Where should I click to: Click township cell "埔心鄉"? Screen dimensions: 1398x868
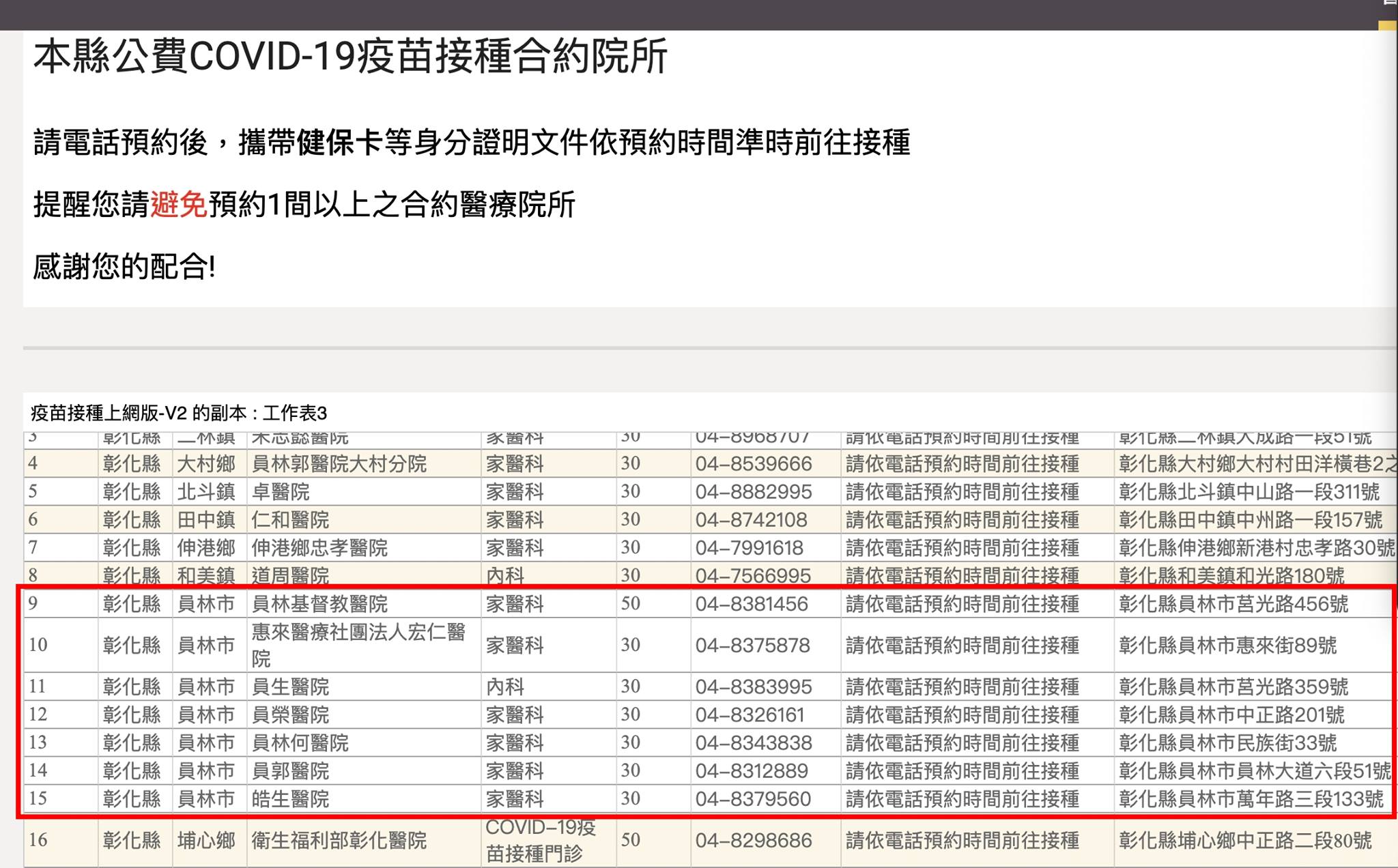click(206, 840)
